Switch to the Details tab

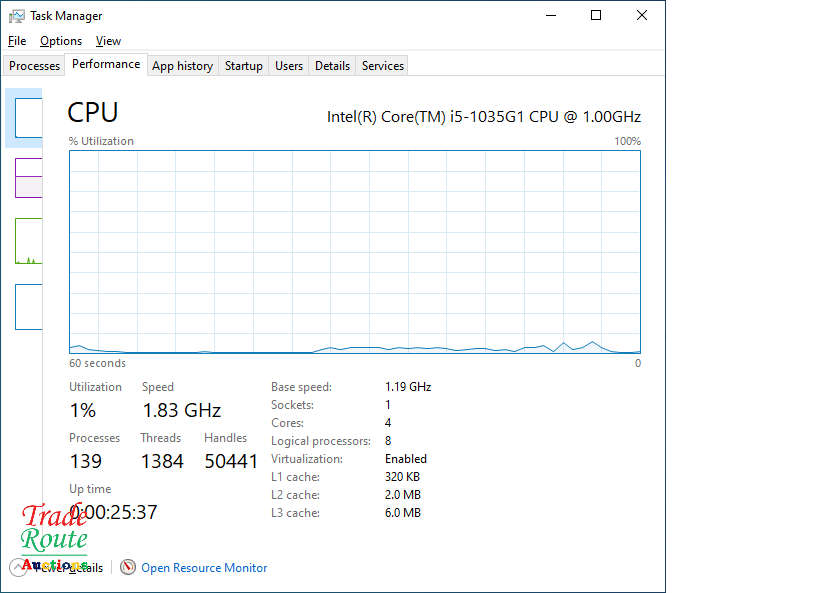[332, 66]
